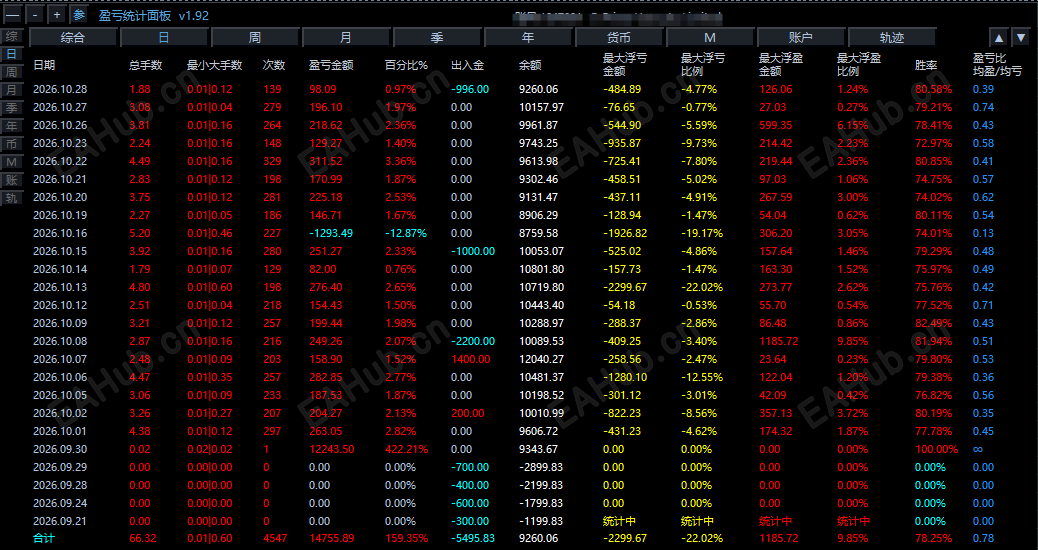Click the 12040.27 balance value

(x=542, y=359)
